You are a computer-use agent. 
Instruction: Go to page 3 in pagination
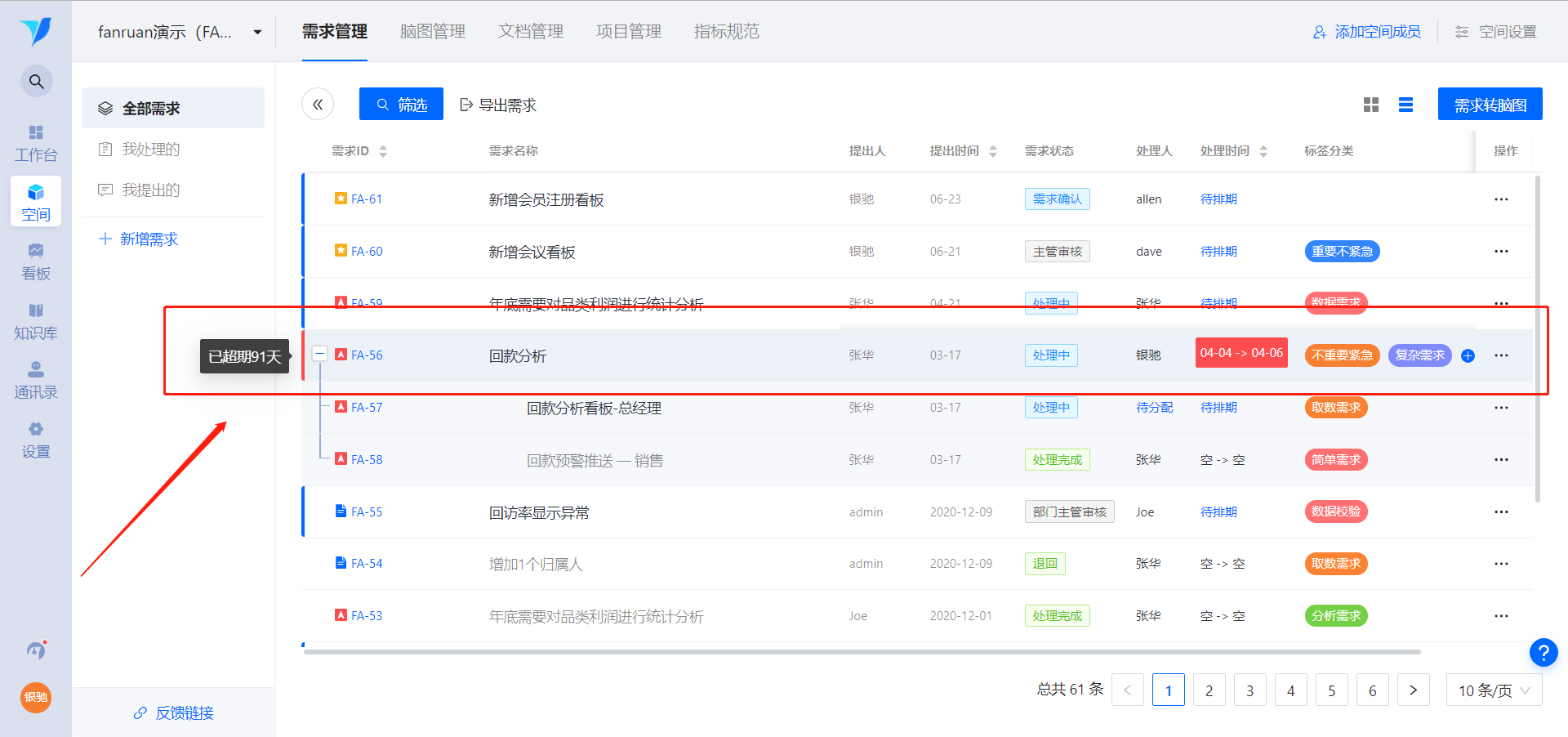click(x=1249, y=690)
